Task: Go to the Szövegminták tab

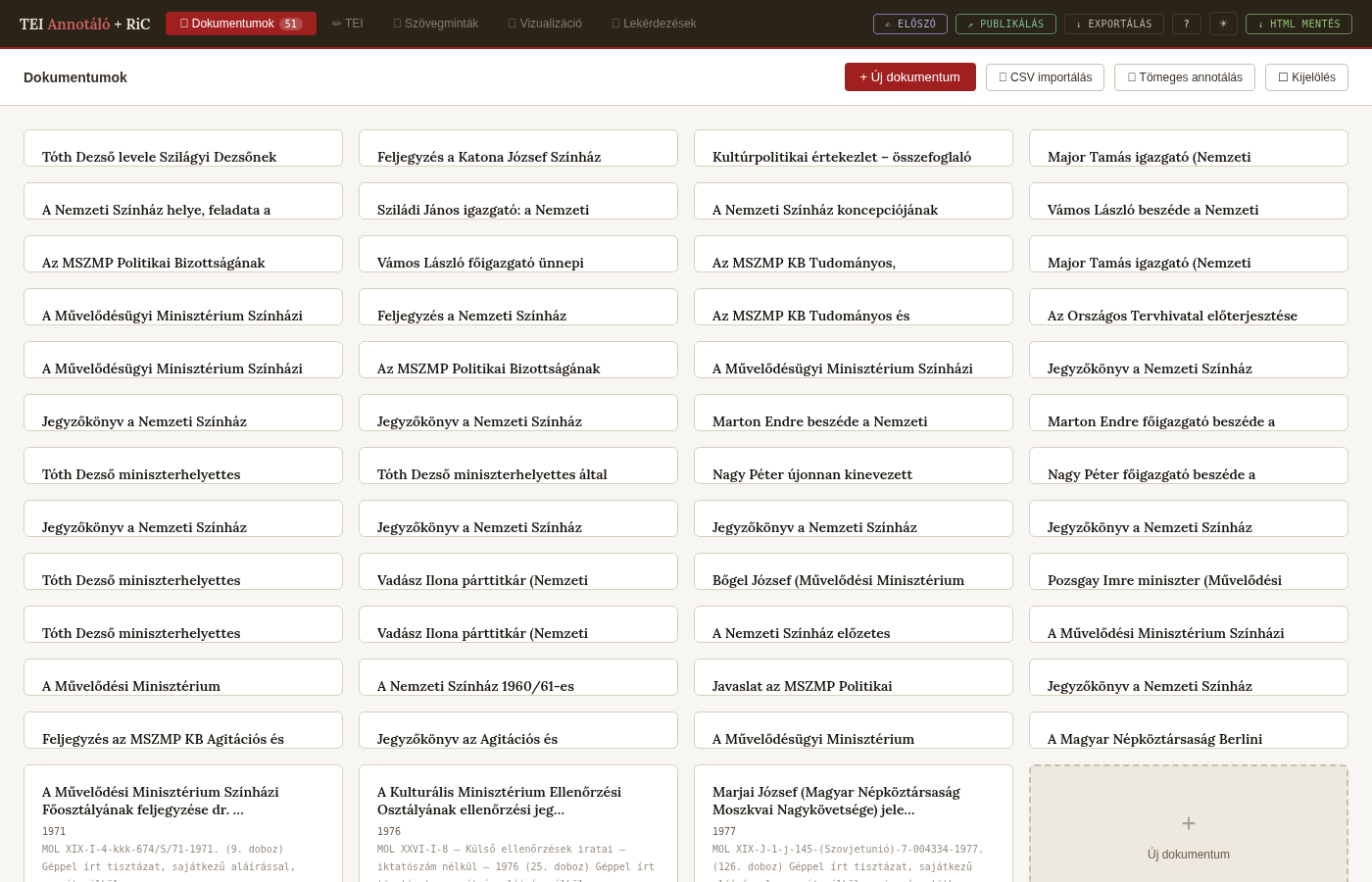Action: click(x=436, y=24)
